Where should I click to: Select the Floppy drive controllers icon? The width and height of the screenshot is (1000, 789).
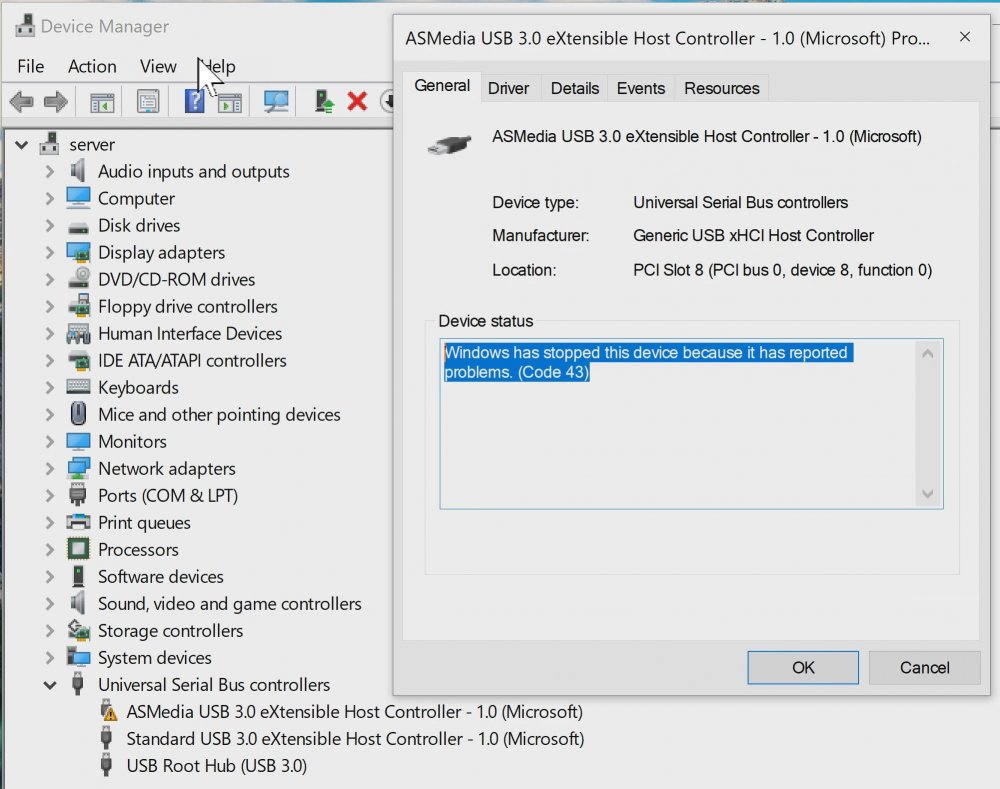click(x=79, y=306)
